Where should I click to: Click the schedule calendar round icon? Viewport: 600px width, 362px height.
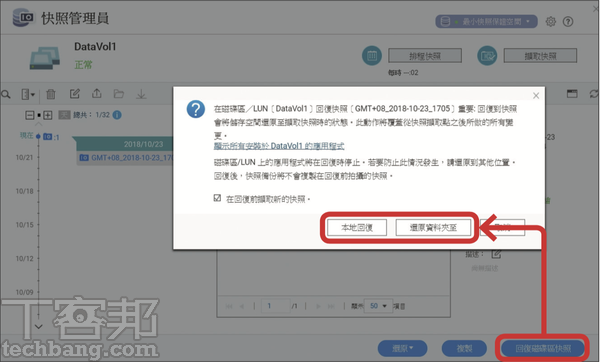click(372, 56)
